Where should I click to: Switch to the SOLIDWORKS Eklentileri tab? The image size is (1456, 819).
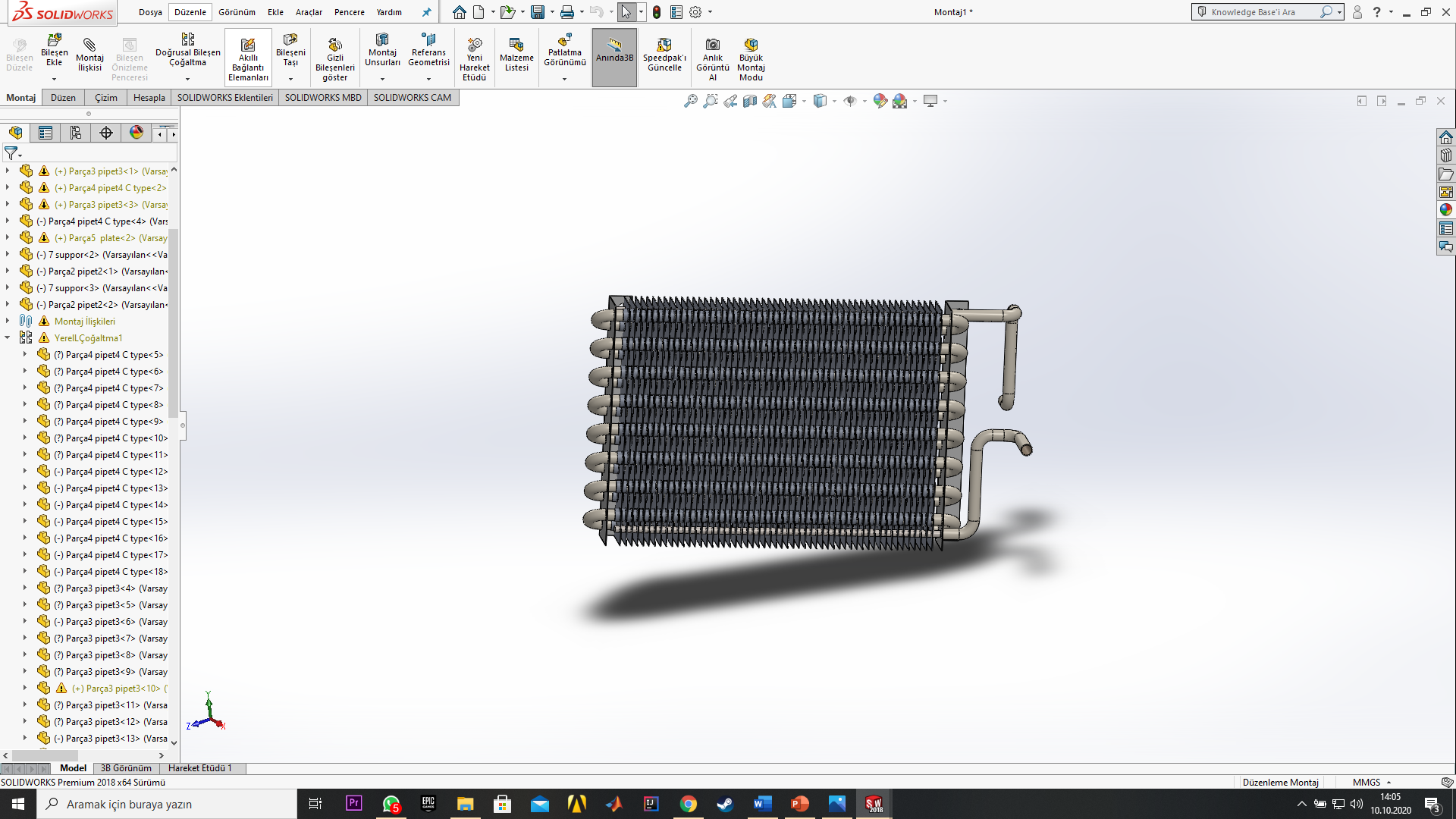click(x=224, y=98)
